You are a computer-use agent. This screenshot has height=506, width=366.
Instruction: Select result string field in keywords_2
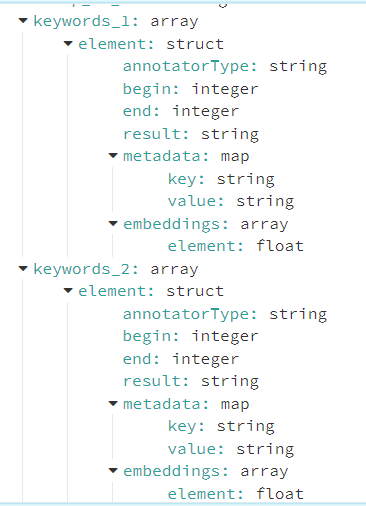pyautogui.click(x=191, y=381)
